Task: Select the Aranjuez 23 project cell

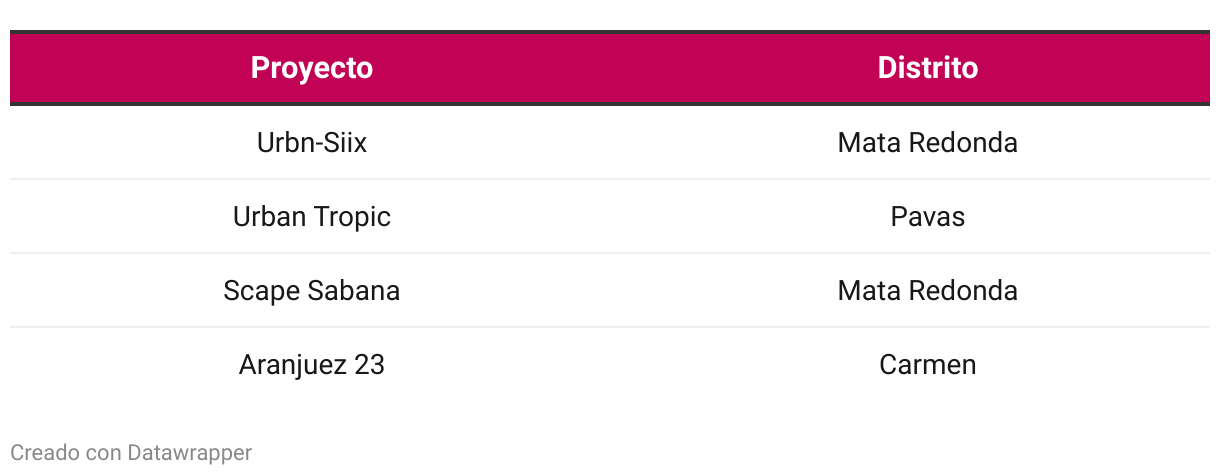Action: pyautogui.click(x=311, y=365)
